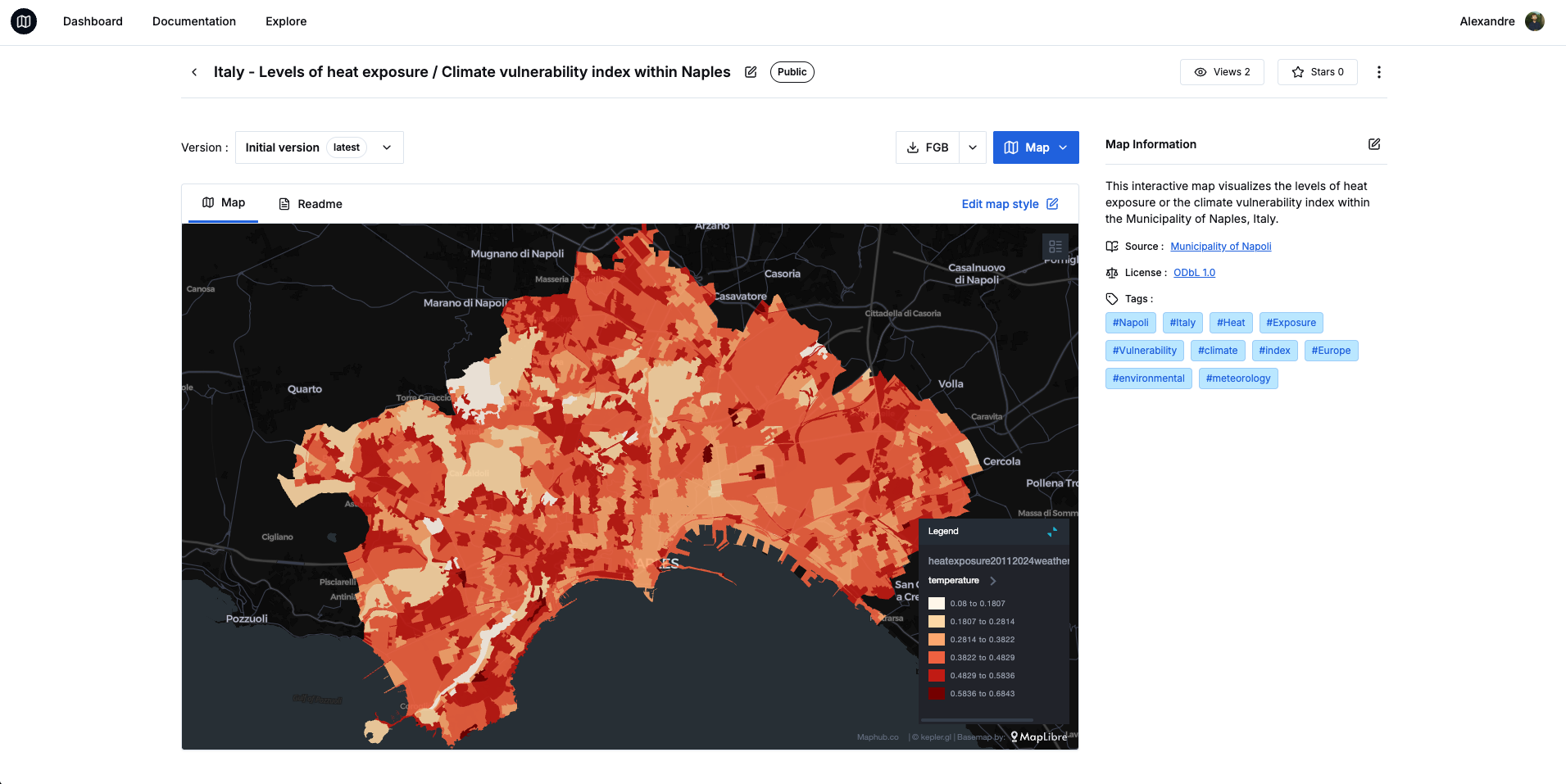Select the #Europe tag
The height and width of the screenshot is (784, 1566).
click(x=1331, y=351)
